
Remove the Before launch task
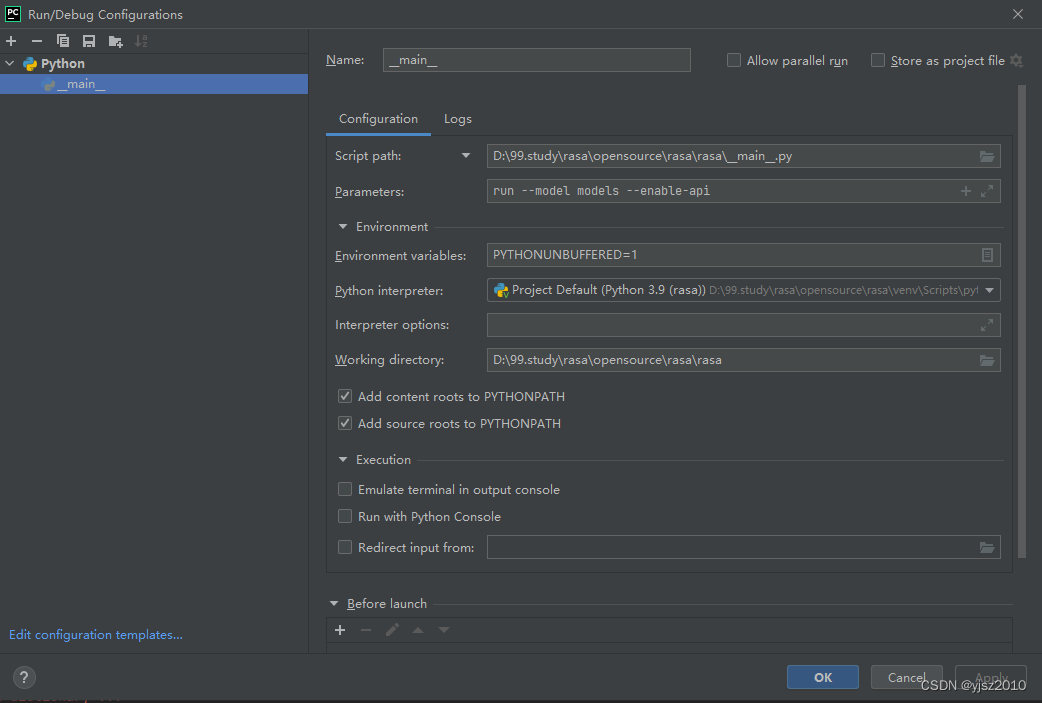[365, 630]
